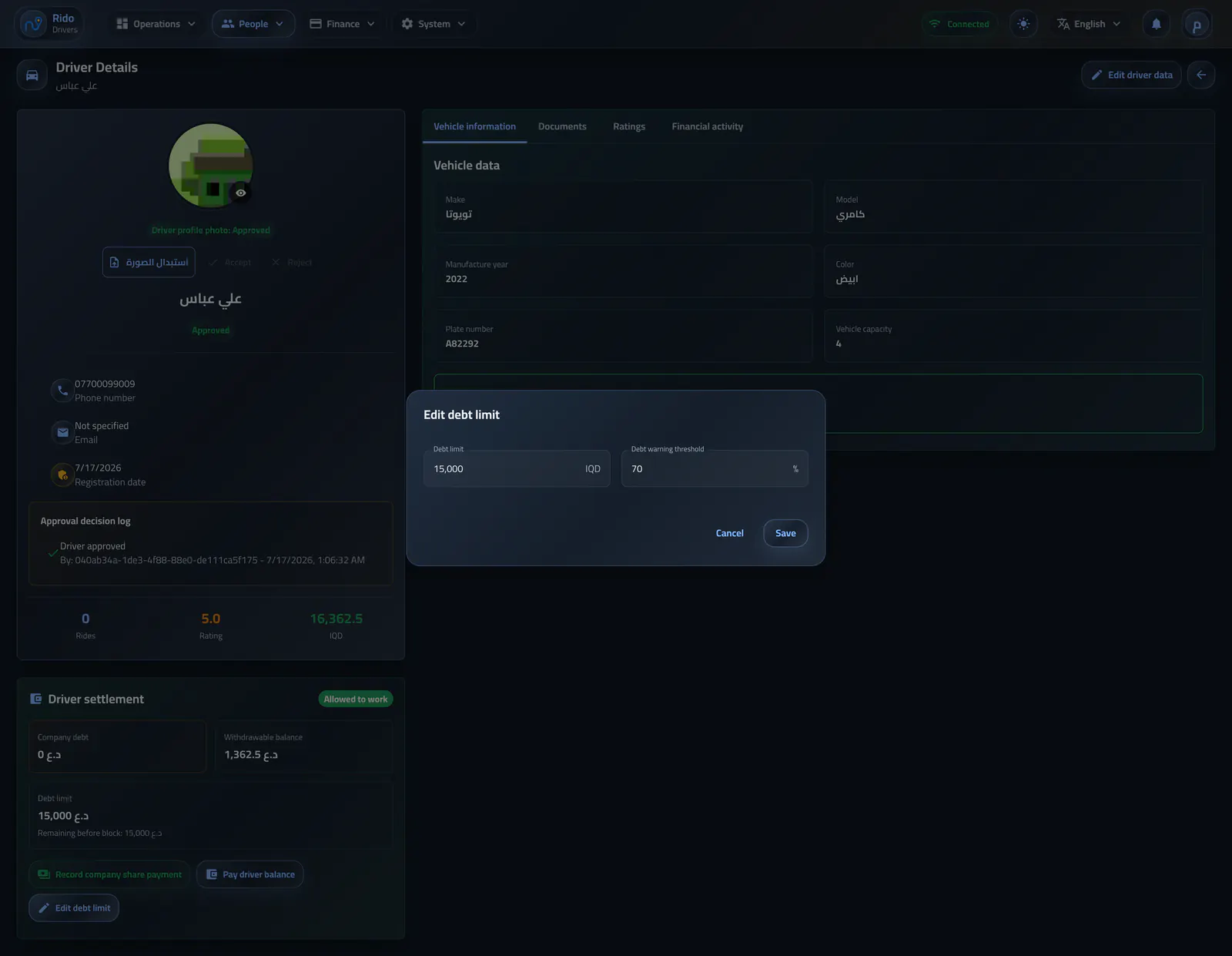Click the Debt warning threshold field
The height and width of the screenshot is (956, 1232).
coord(715,468)
